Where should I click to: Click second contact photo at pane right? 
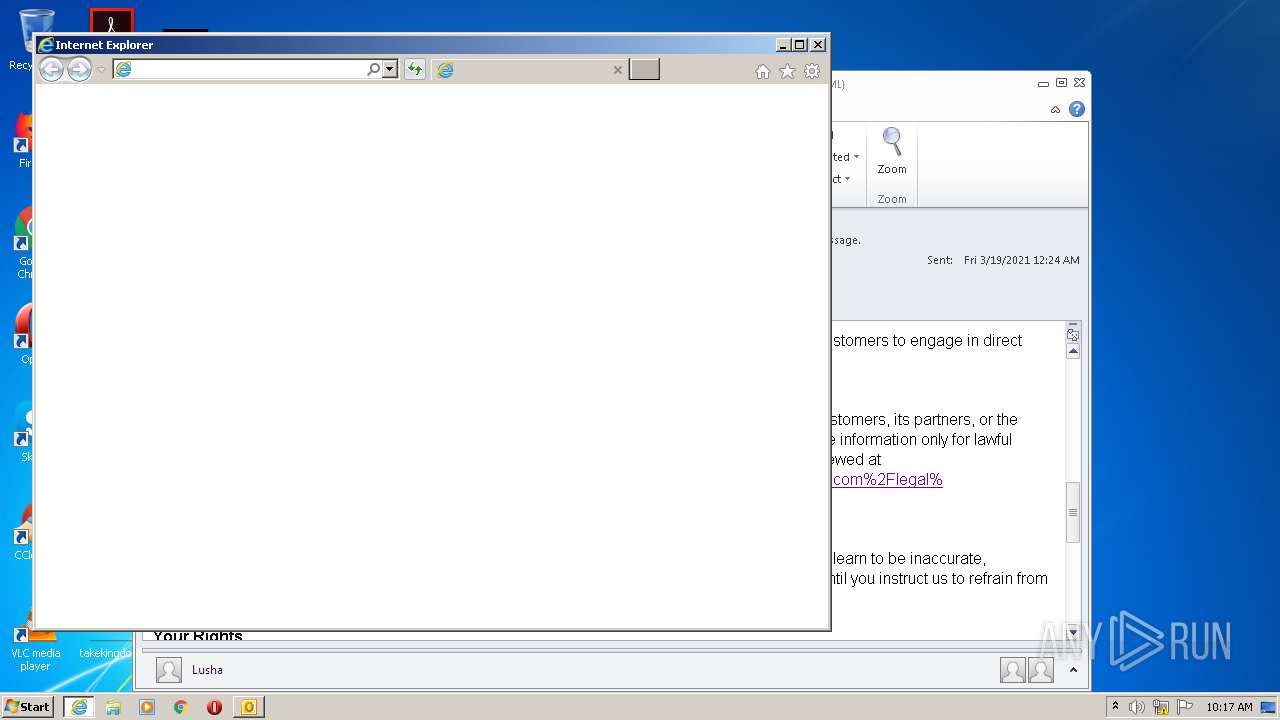point(1041,670)
